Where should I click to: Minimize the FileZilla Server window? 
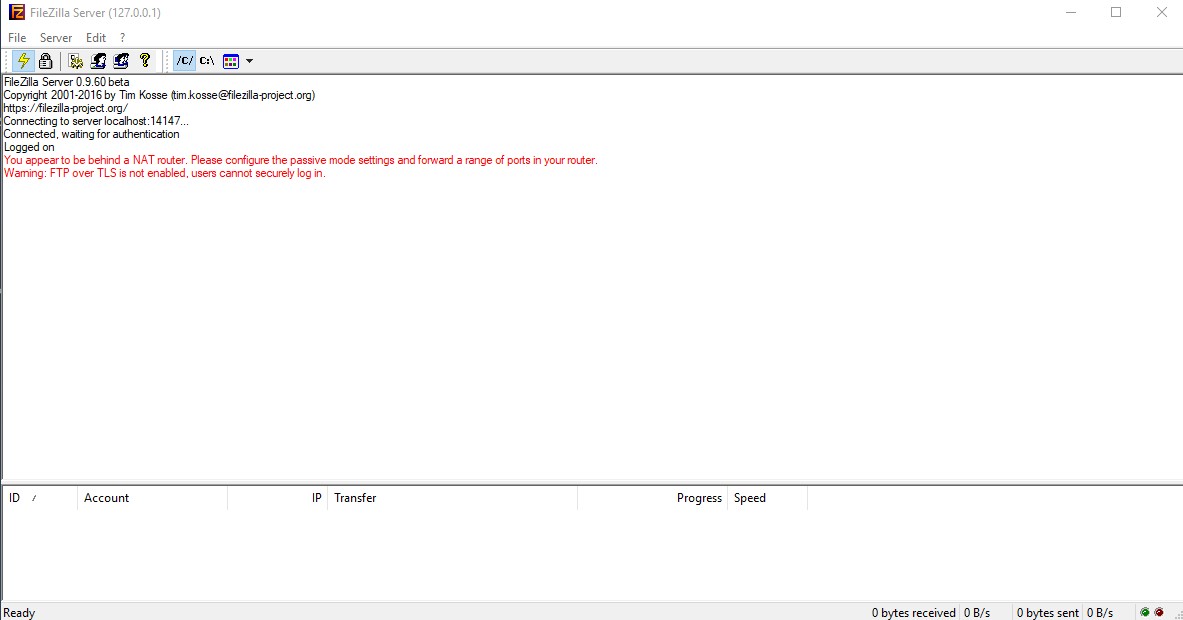coord(1071,13)
